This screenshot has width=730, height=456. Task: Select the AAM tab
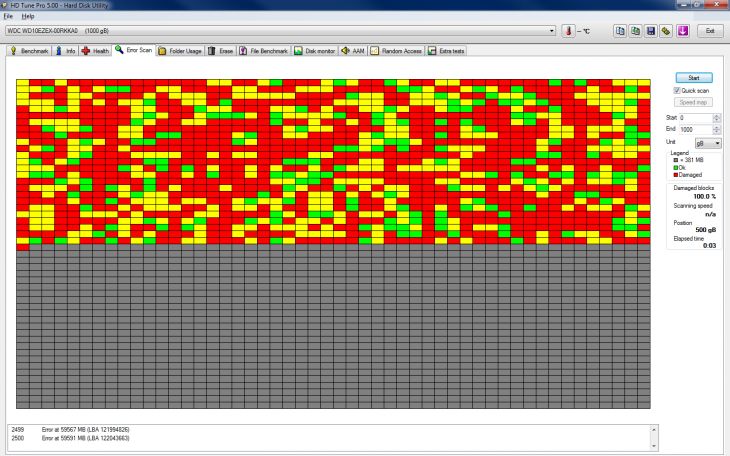353,51
